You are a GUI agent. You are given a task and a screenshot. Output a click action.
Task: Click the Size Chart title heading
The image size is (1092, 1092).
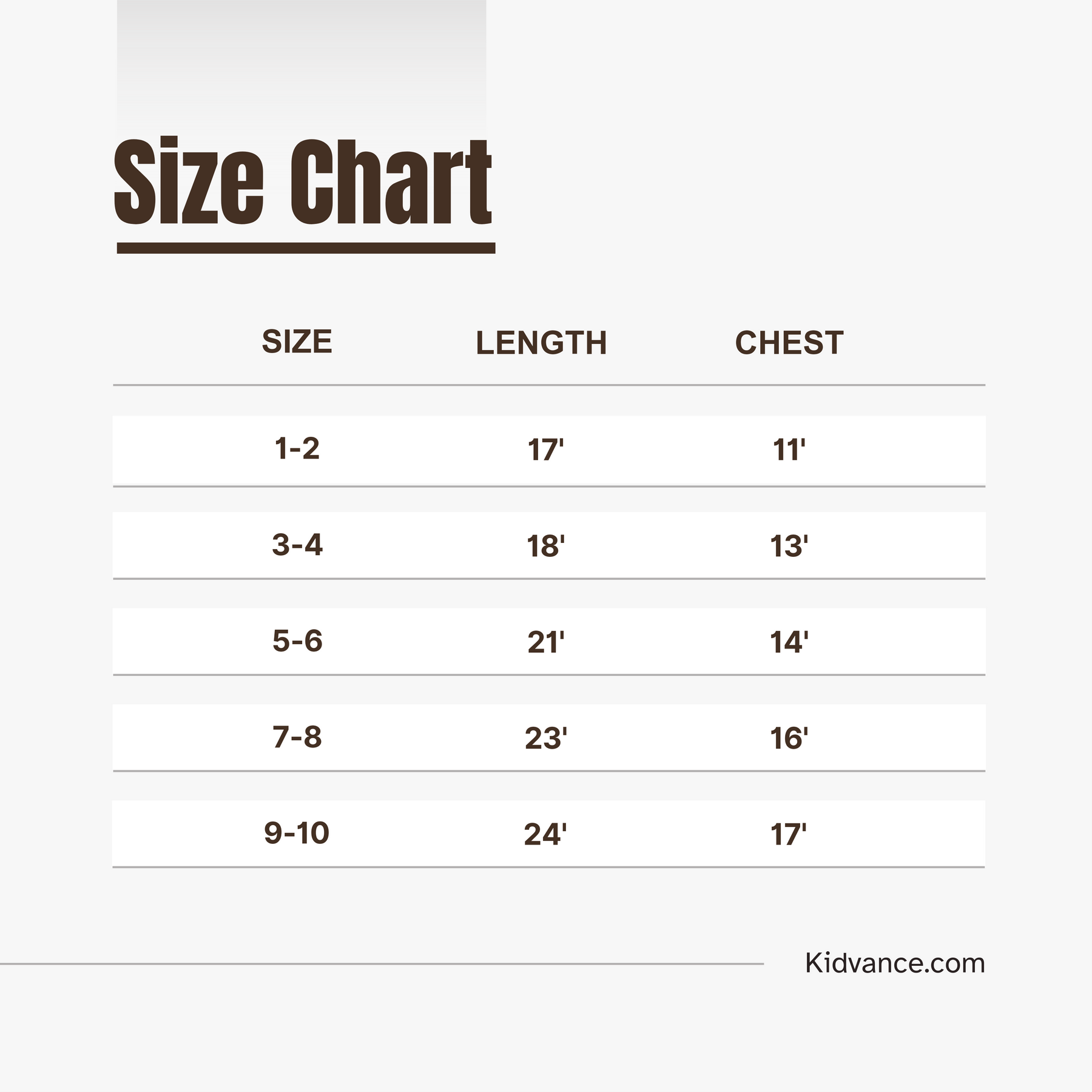pyautogui.click(x=303, y=182)
